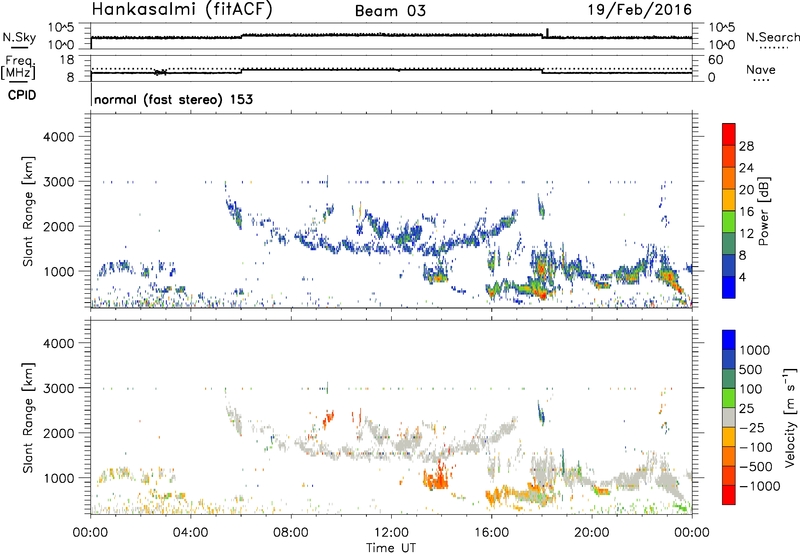This screenshot has width=800, height=554.
Task: Click the "Freq. [MHz]" axis label
Action: click(19, 67)
